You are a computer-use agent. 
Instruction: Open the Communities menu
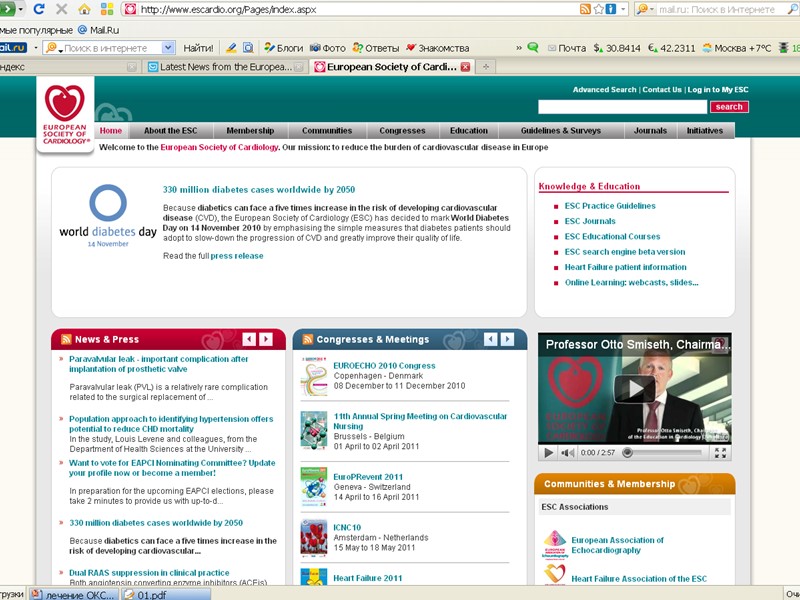[x=327, y=131]
